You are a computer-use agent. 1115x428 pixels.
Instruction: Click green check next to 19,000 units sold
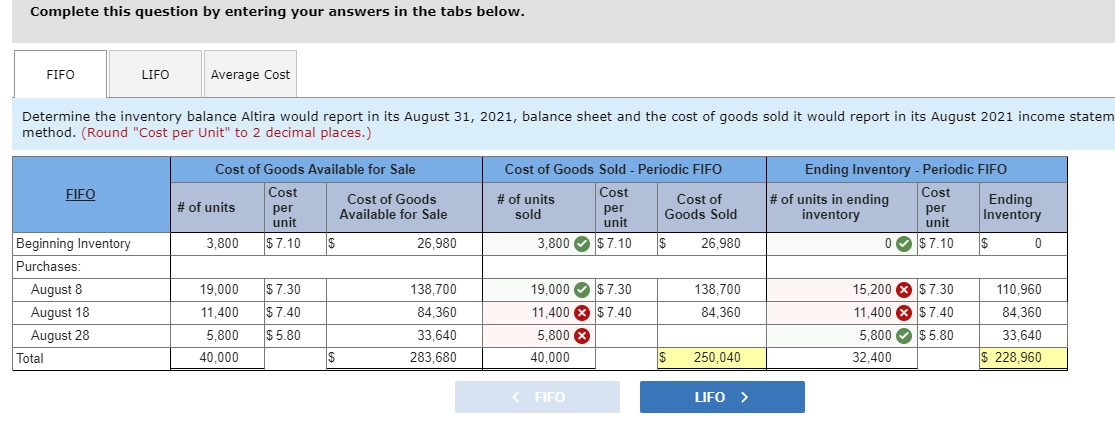click(582, 289)
